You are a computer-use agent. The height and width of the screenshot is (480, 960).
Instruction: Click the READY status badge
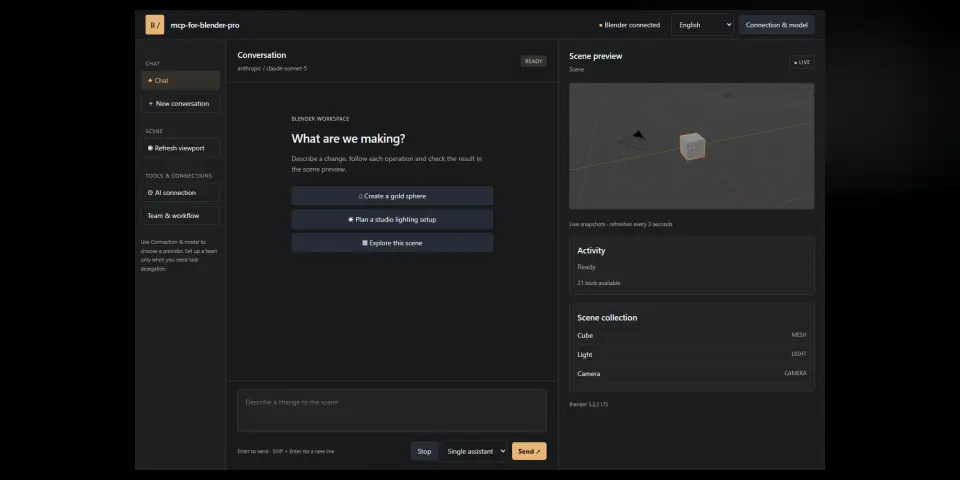pos(533,61)
